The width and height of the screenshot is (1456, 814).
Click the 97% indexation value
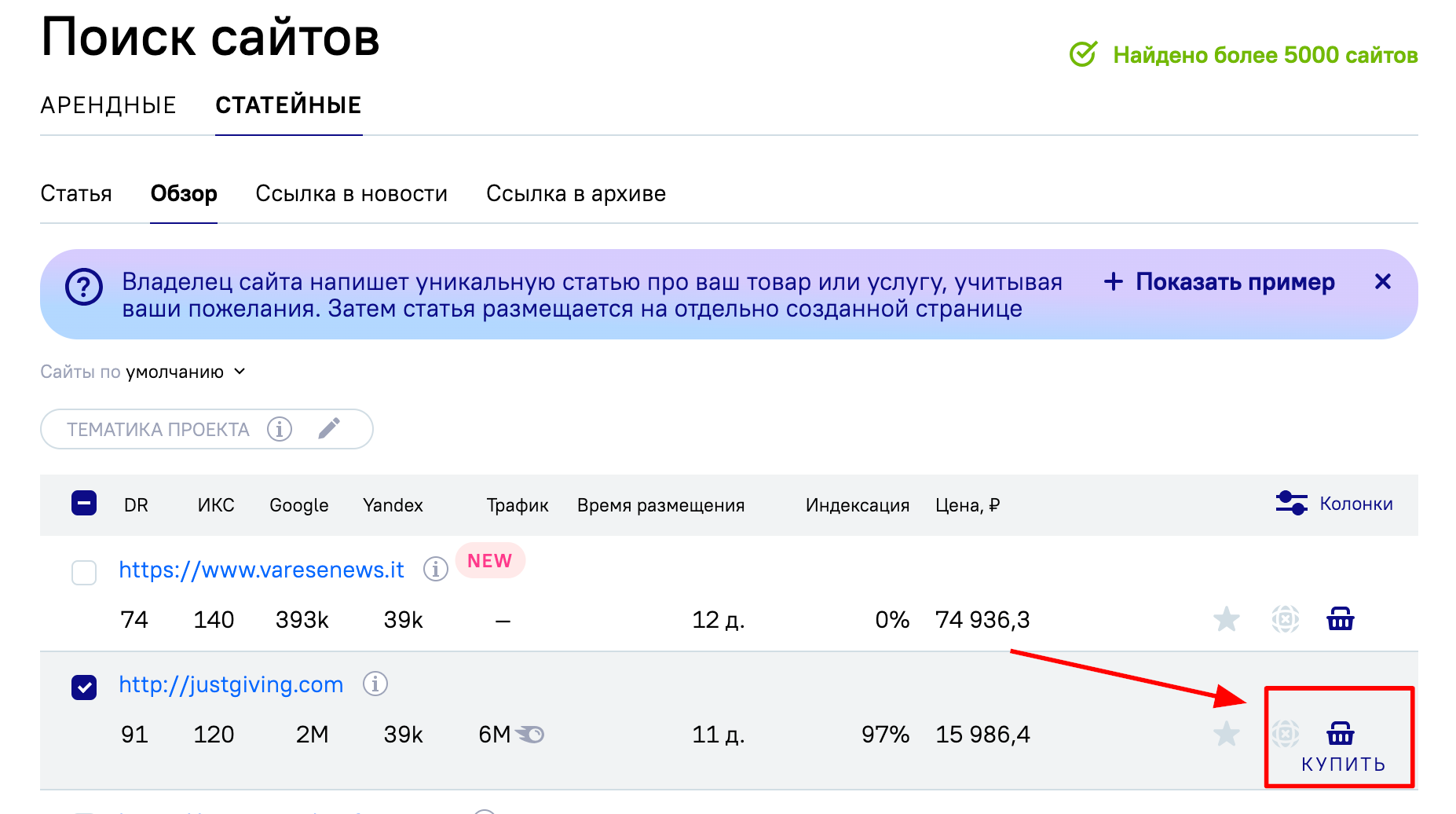[x=885, y=735]
